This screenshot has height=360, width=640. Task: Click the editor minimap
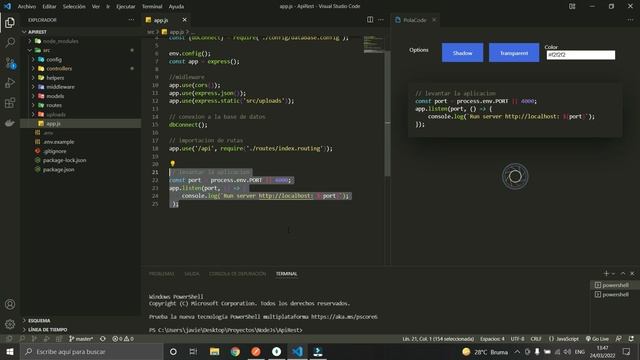click(x=373, y=45)
